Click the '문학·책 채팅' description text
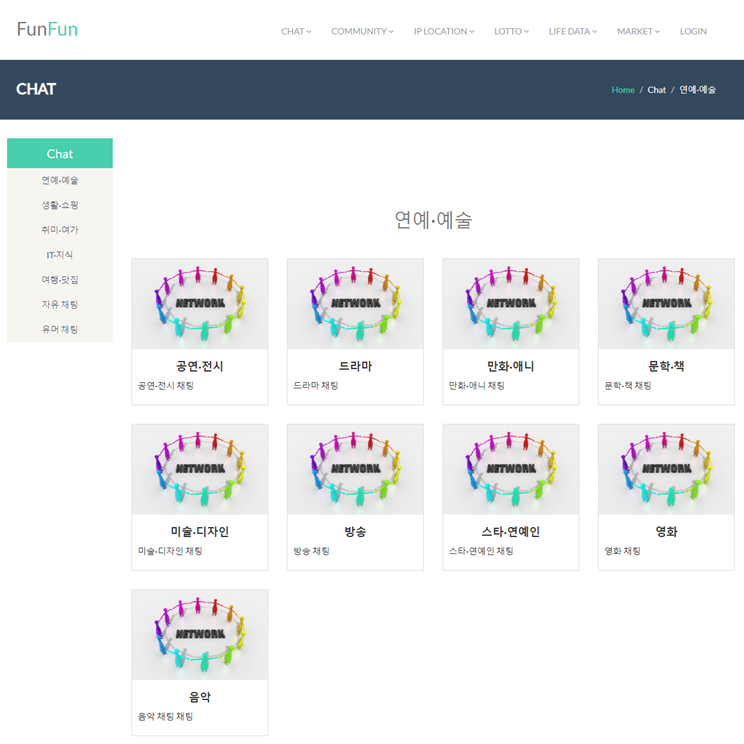Screen dimensions: 744x744 tap(628, 385)
